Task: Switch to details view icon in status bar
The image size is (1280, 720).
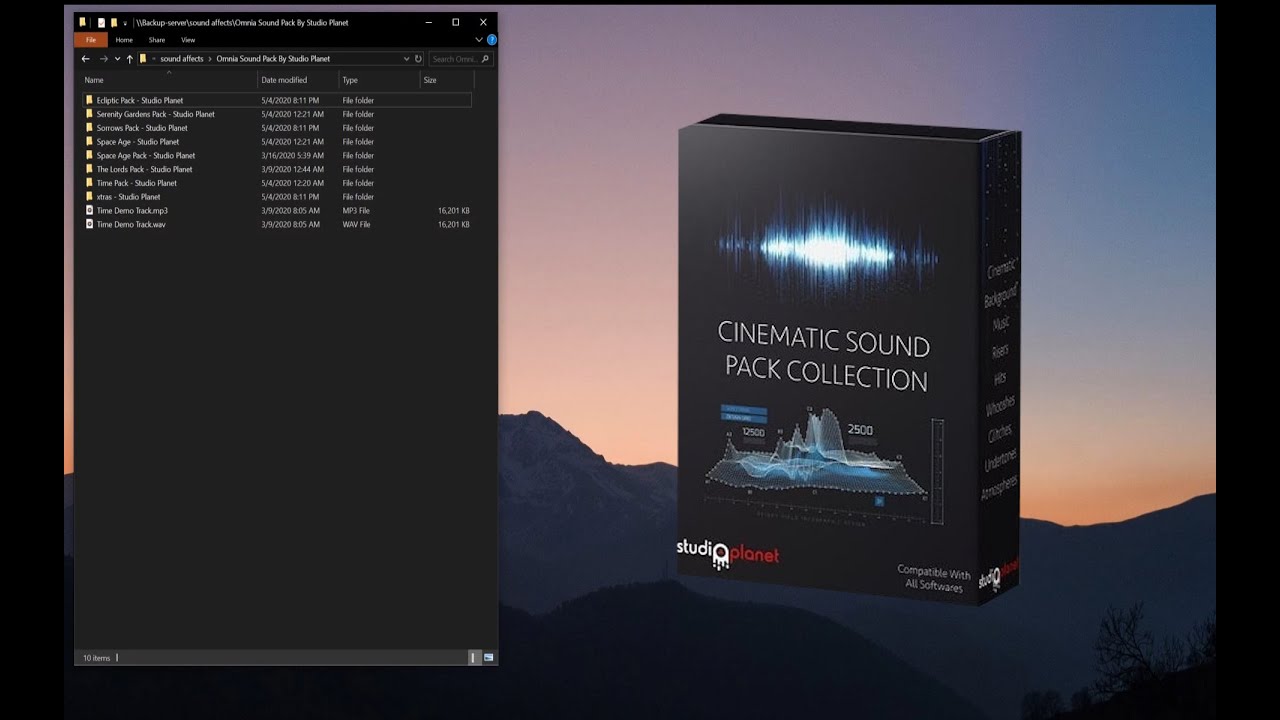Action: pos(474,657)
